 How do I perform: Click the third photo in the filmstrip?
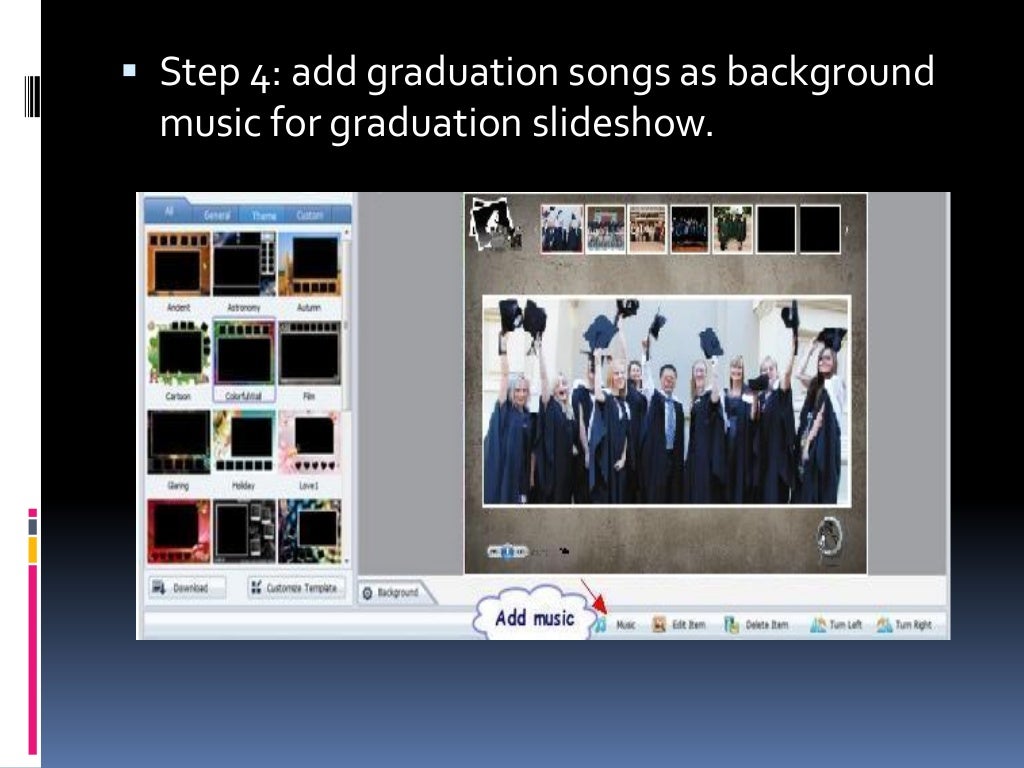point(647,229)
